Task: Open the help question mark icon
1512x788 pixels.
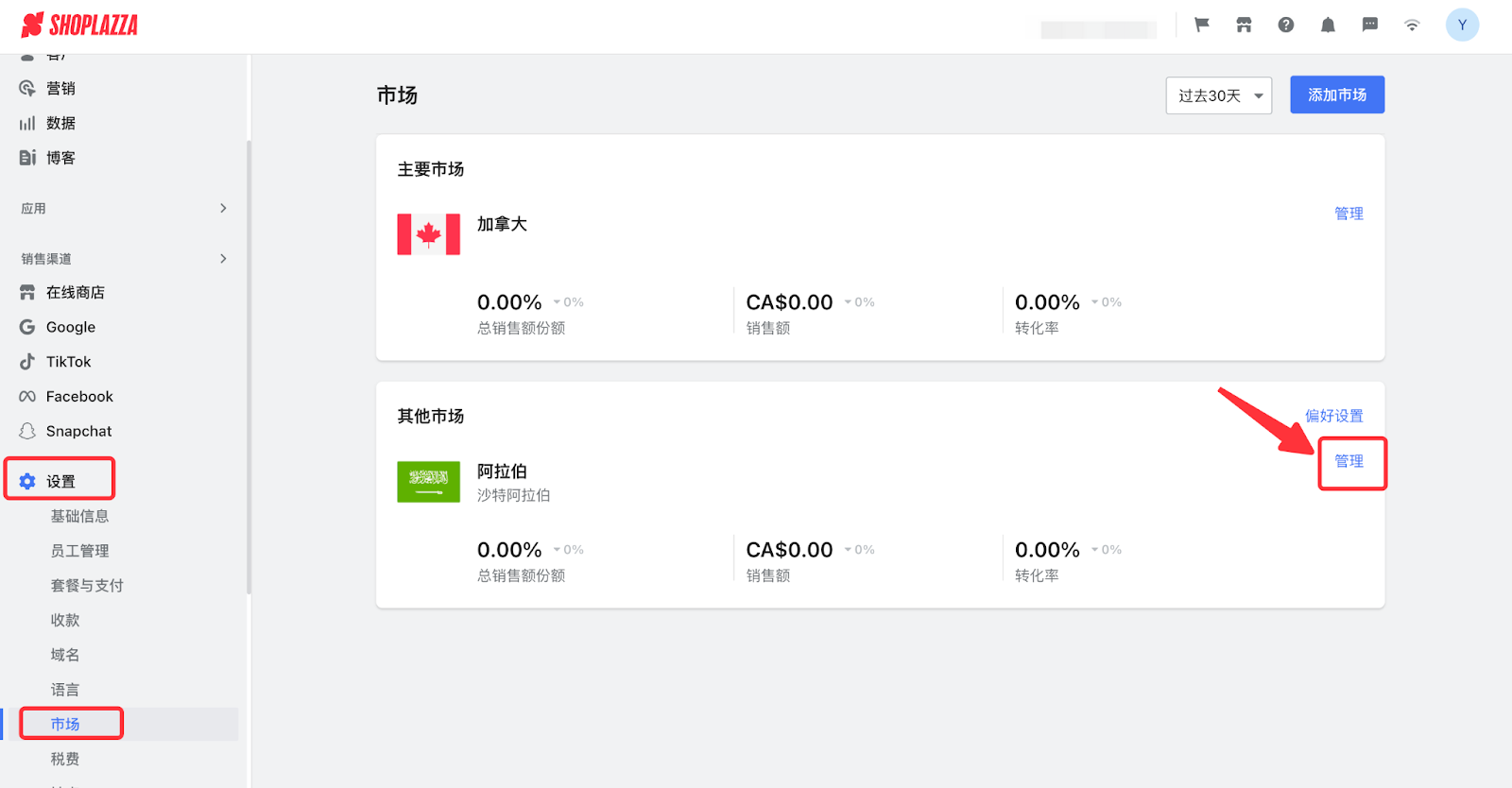Action: tap(1286, 26)
